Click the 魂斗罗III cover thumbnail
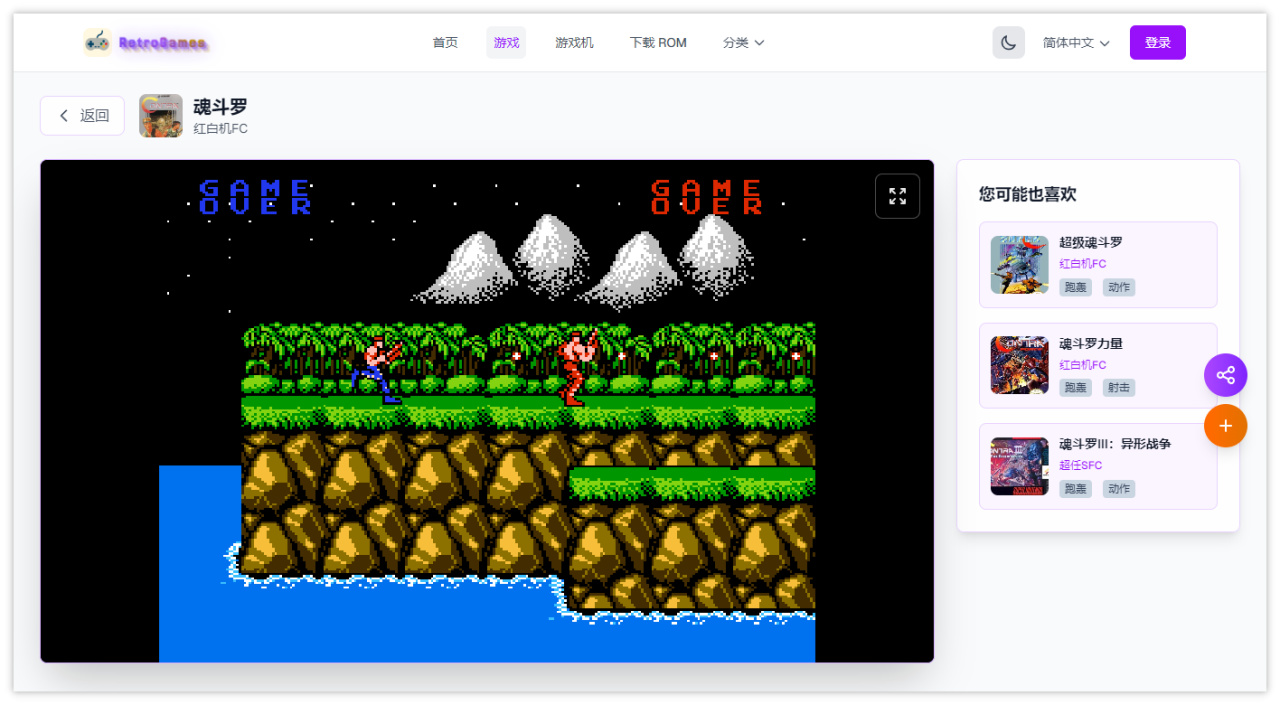This screenshot has height=705, width=1280. pyautogui.click(x=1020, y=466)
